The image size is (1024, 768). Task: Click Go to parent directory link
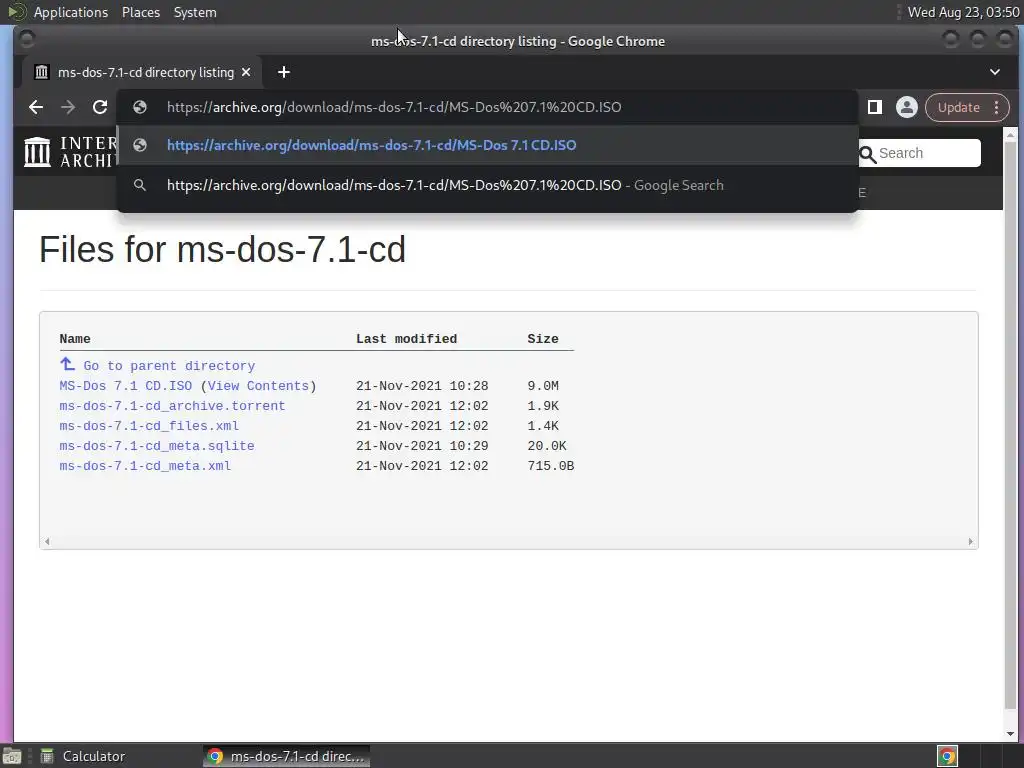169,366
